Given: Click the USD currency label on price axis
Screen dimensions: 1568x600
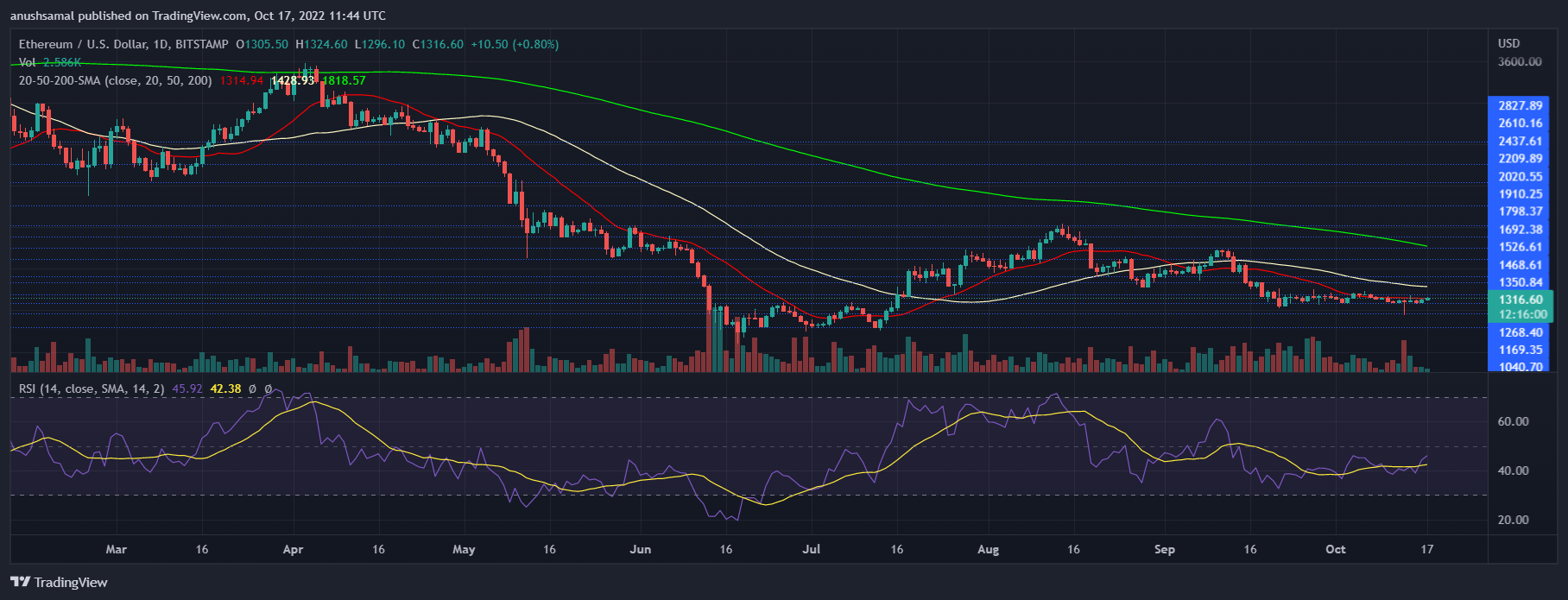Looking at the screenshot, I should click(x=1508, y=43).
